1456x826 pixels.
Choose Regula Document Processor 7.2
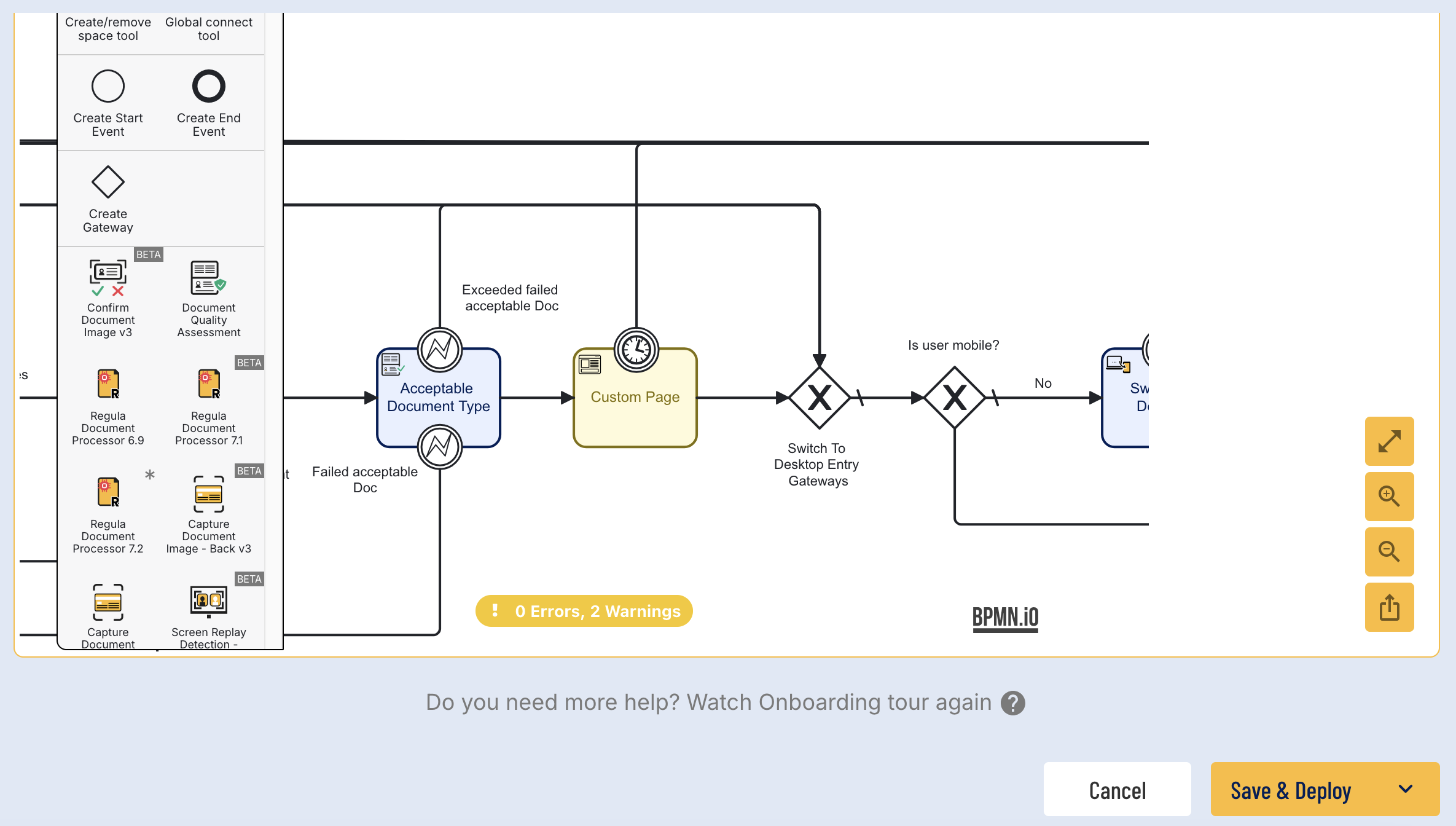tap(108, 514)
